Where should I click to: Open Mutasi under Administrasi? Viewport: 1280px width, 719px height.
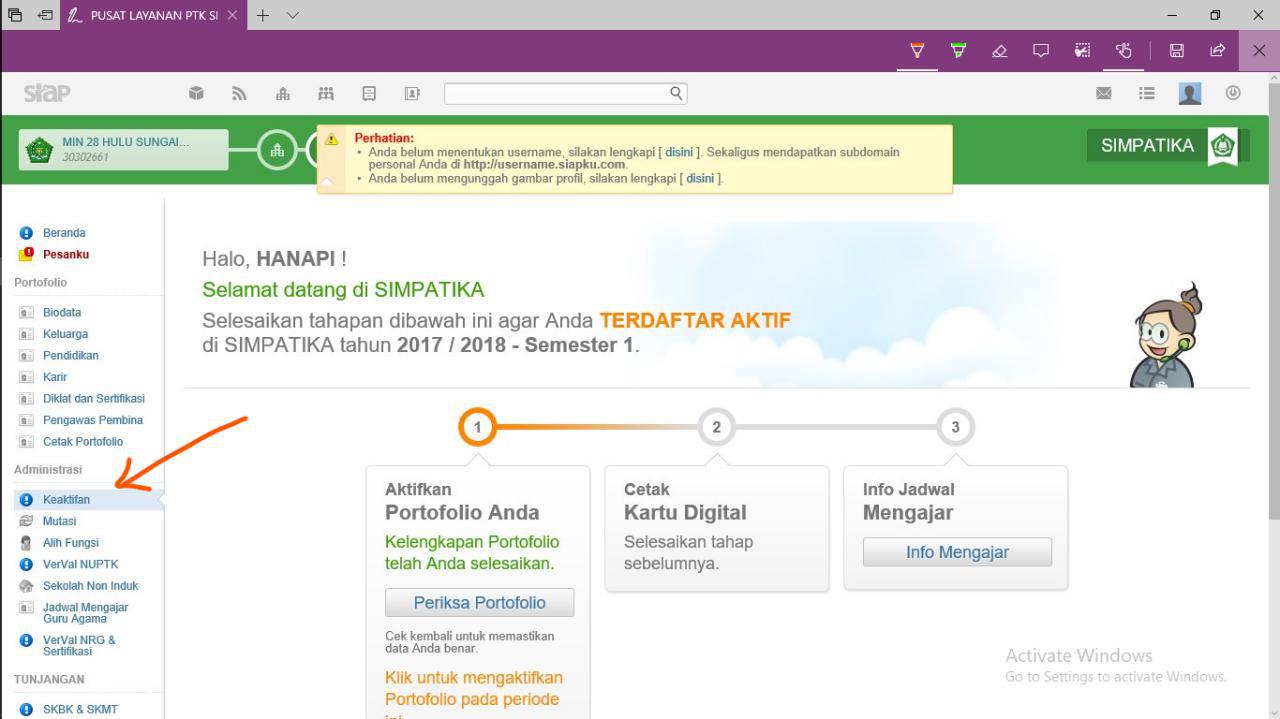click(x=59, y=521)
